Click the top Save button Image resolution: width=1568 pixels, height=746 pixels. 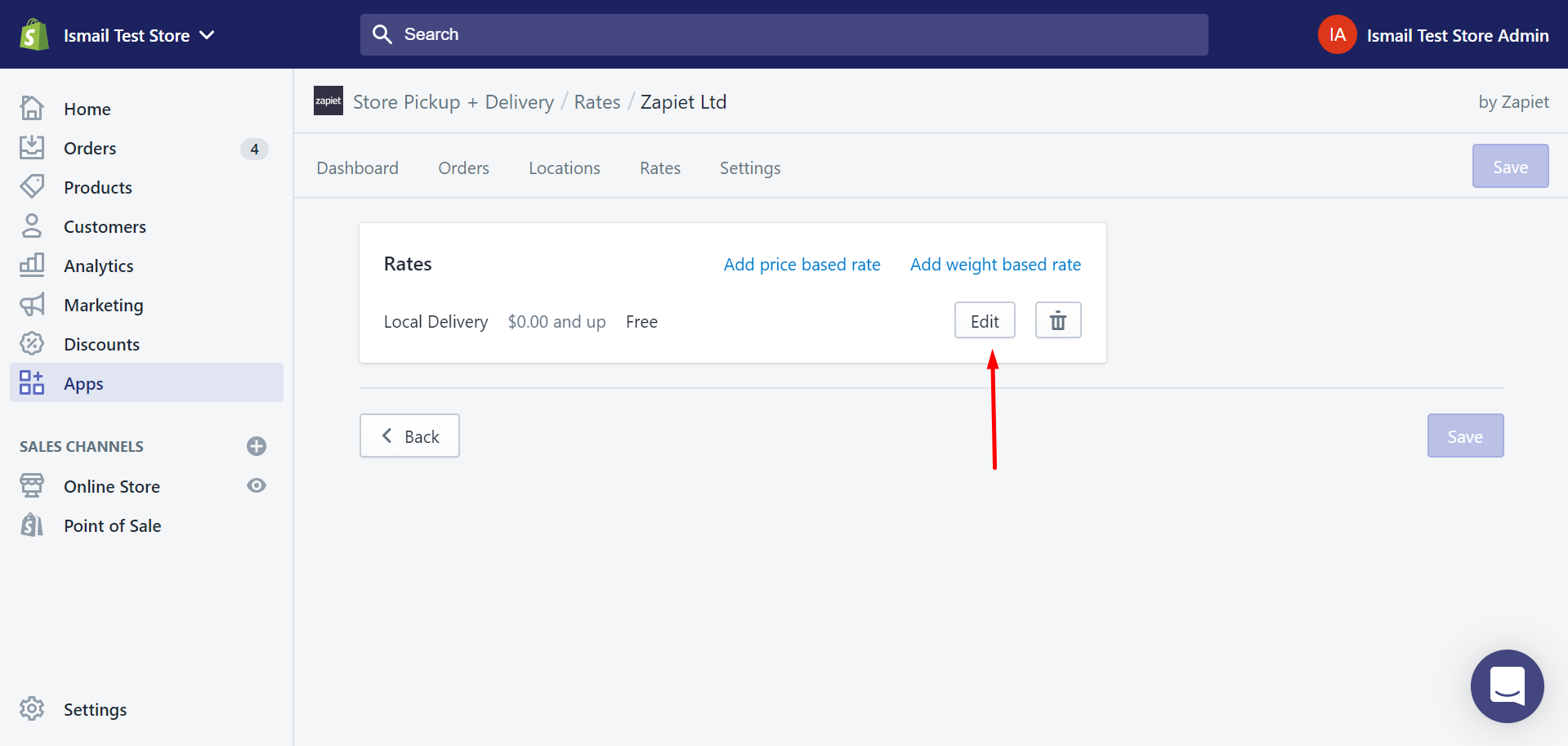click(x=1510, y=166)
